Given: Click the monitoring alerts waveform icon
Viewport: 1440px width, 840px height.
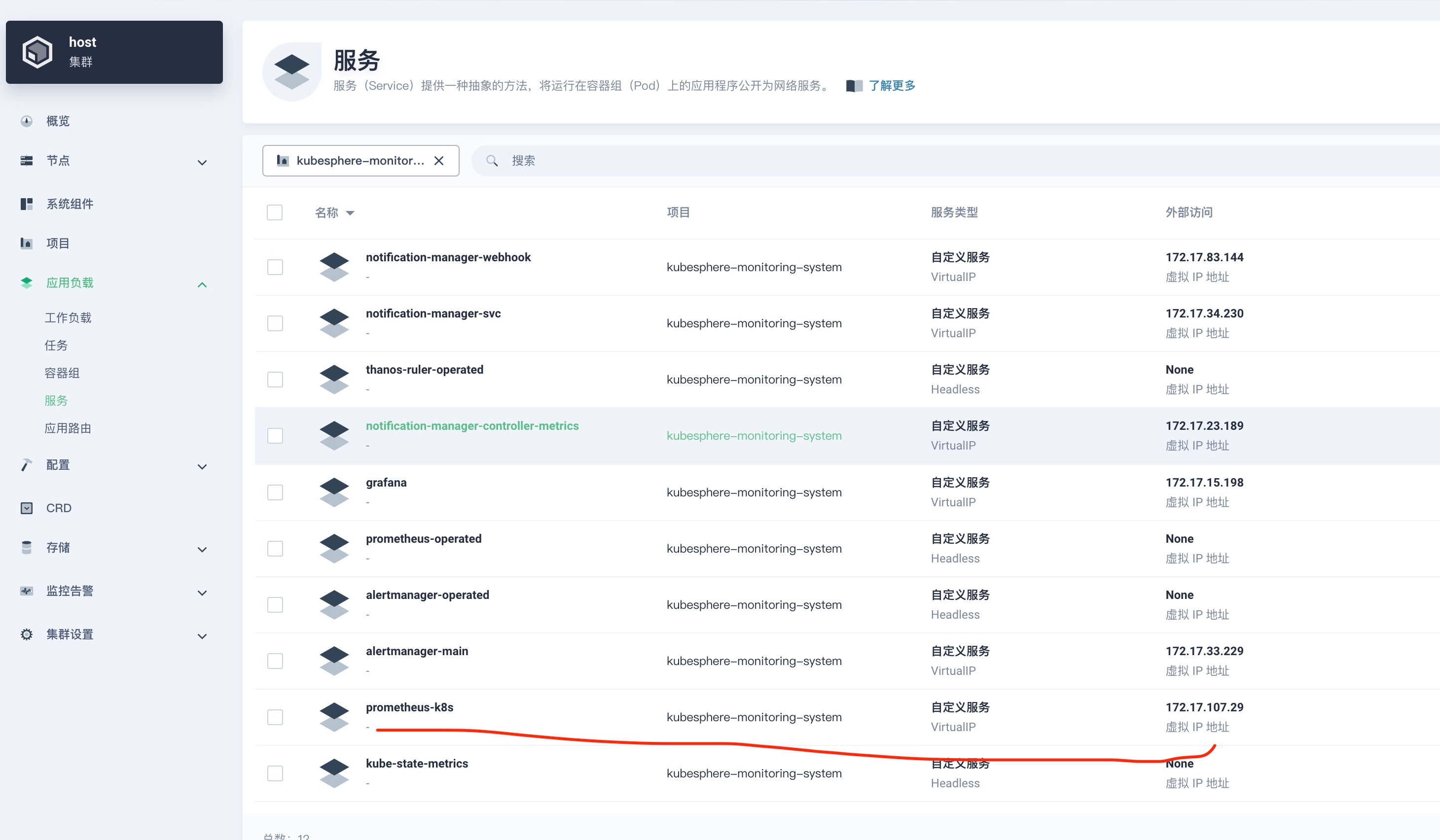Looking at the screenshot, I should 26,591.
